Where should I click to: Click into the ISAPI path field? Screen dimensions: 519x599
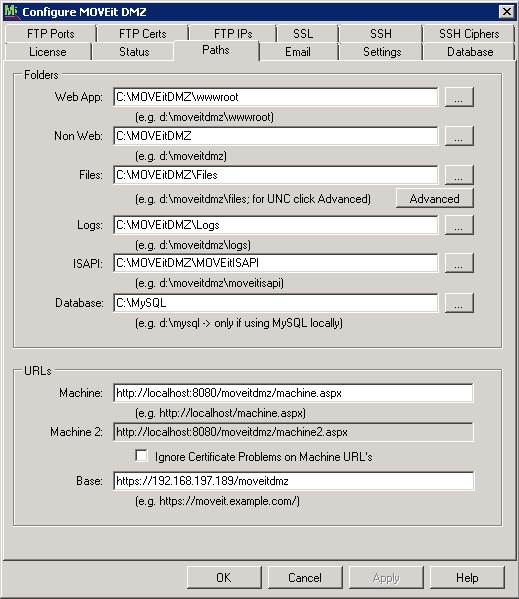pos(276,263)
